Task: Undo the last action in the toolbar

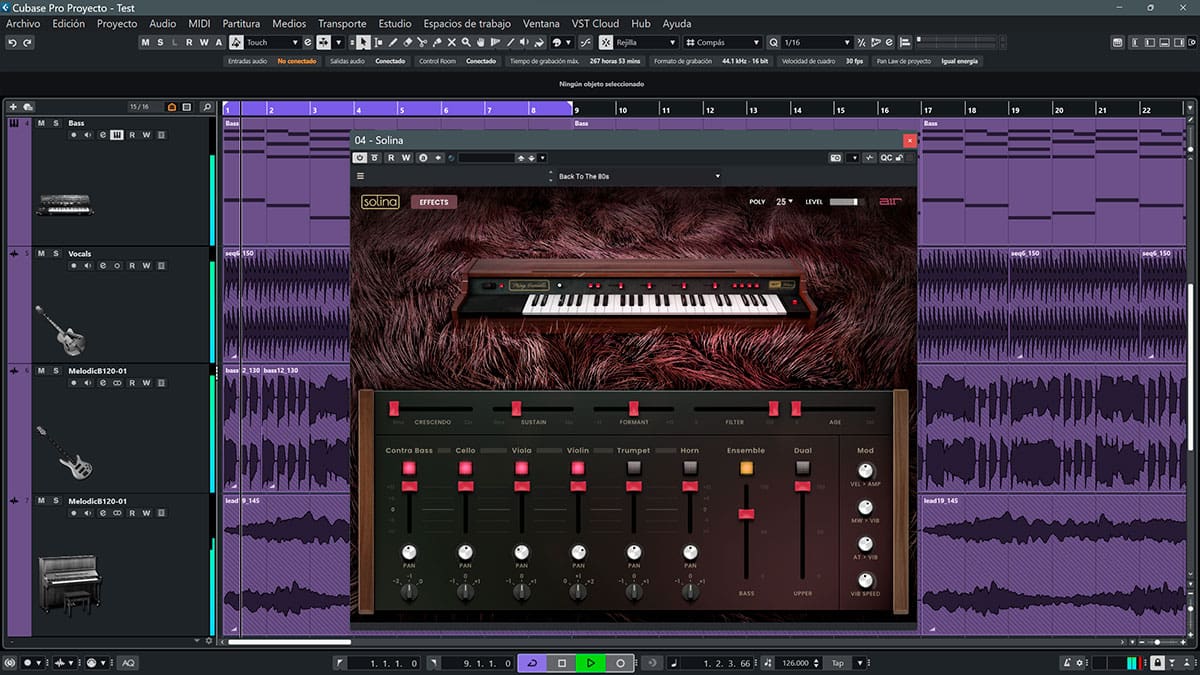Action: 12,43
